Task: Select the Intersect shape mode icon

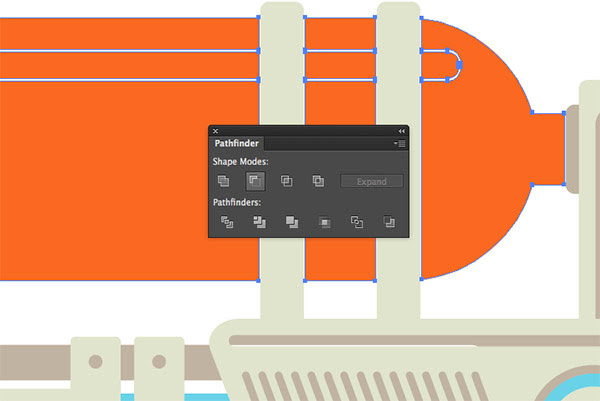Action: coord(287,181)
